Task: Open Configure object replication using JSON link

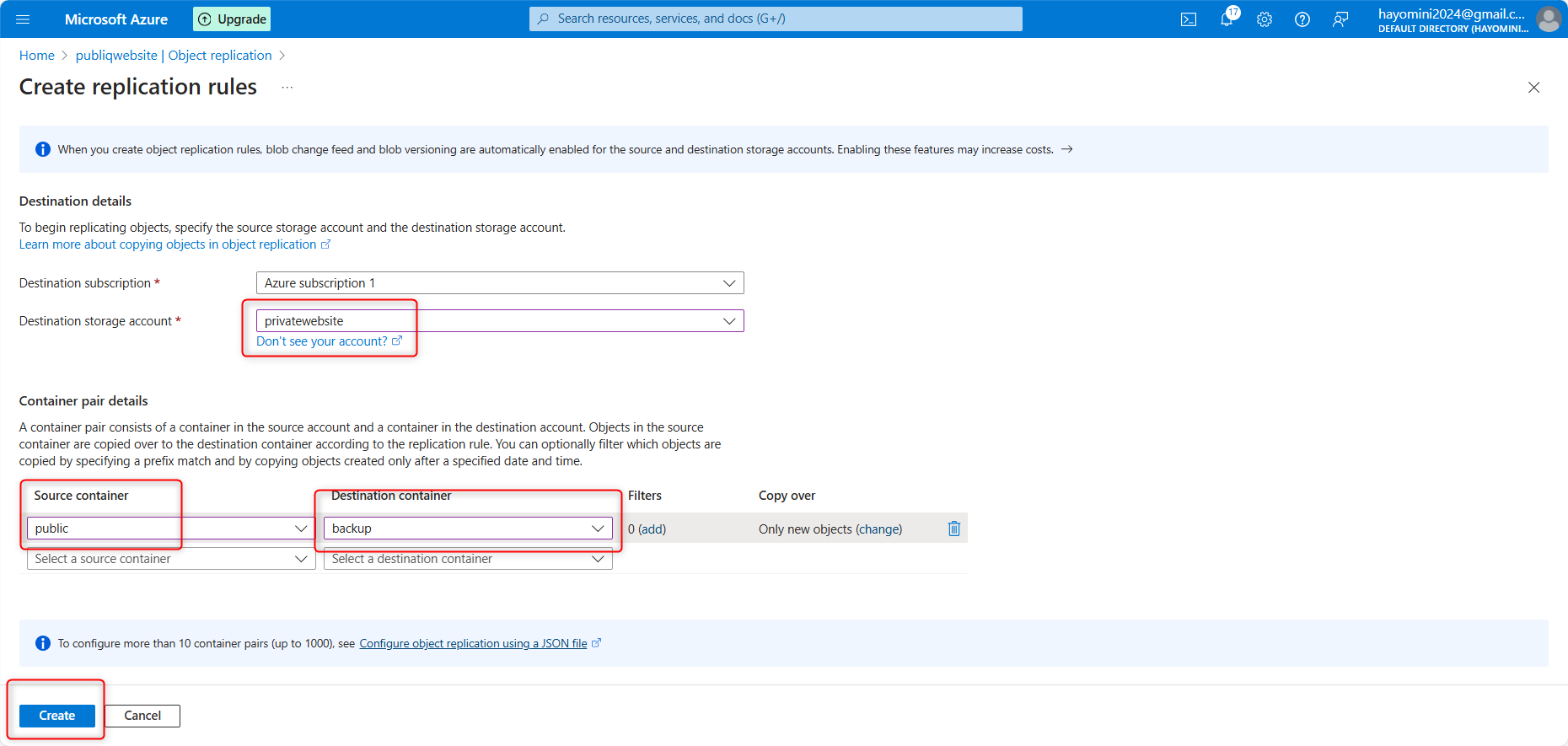Action: (x=480, y=643)
